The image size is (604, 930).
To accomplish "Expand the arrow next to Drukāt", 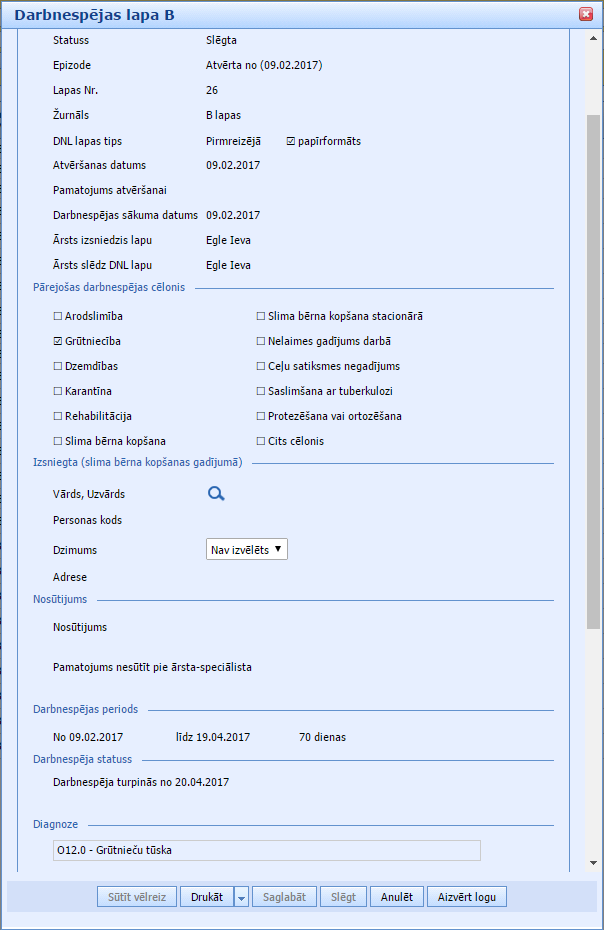I will click(x=241, y=897).
